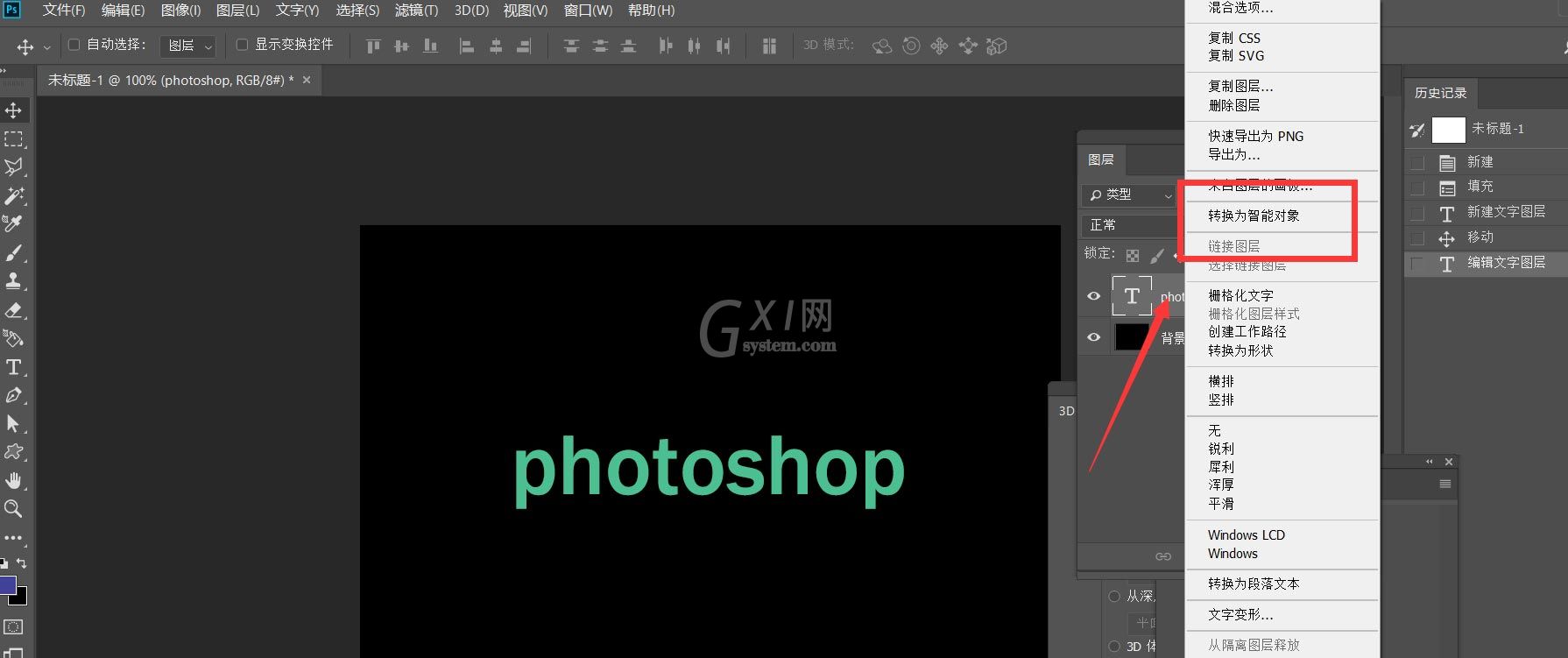Select the Zoom magnifier tool
Image resolution: width=1568 pixels, height=658 pixels.
[x=13, y=508]
